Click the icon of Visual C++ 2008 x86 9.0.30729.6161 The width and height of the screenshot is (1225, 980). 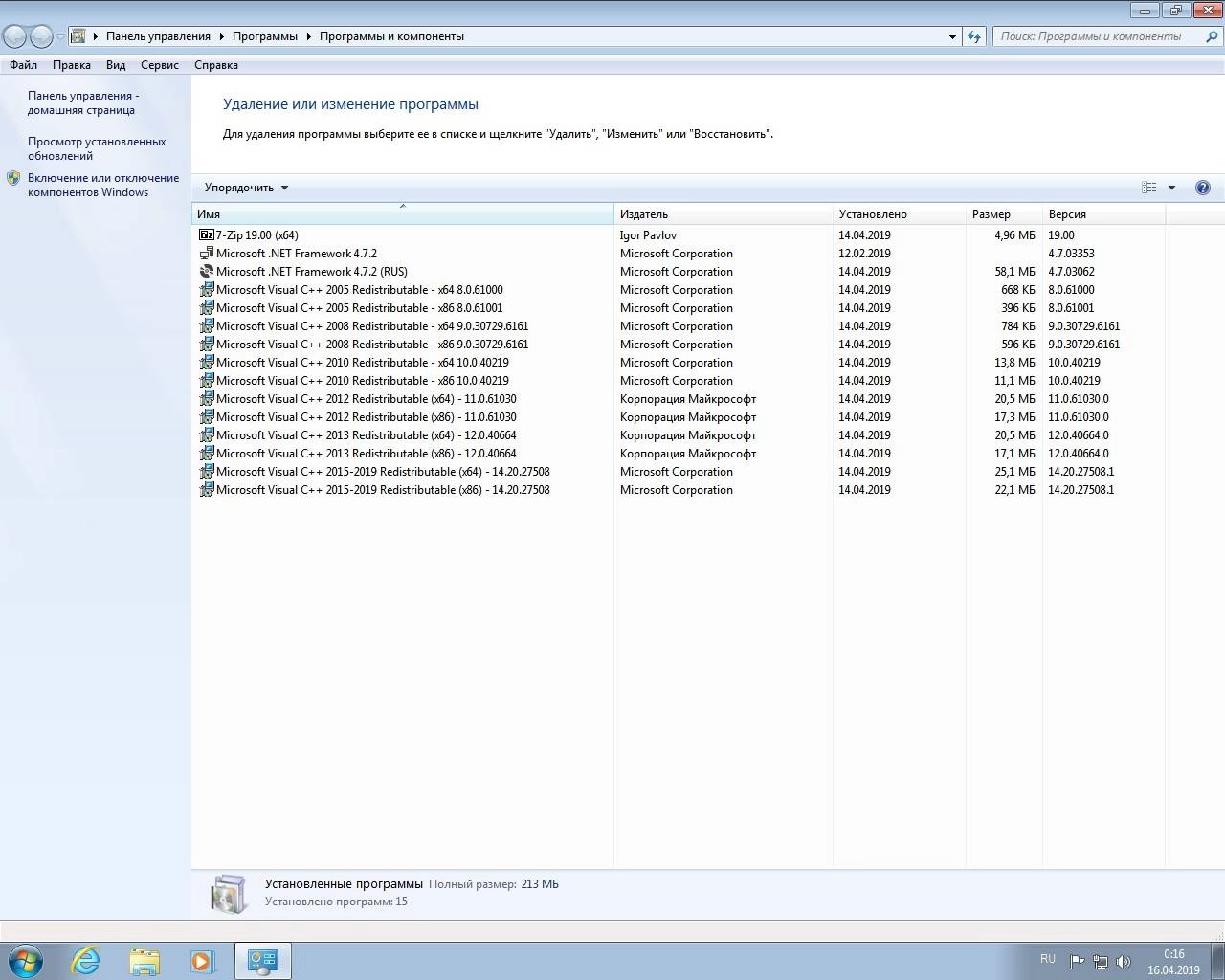206,344
